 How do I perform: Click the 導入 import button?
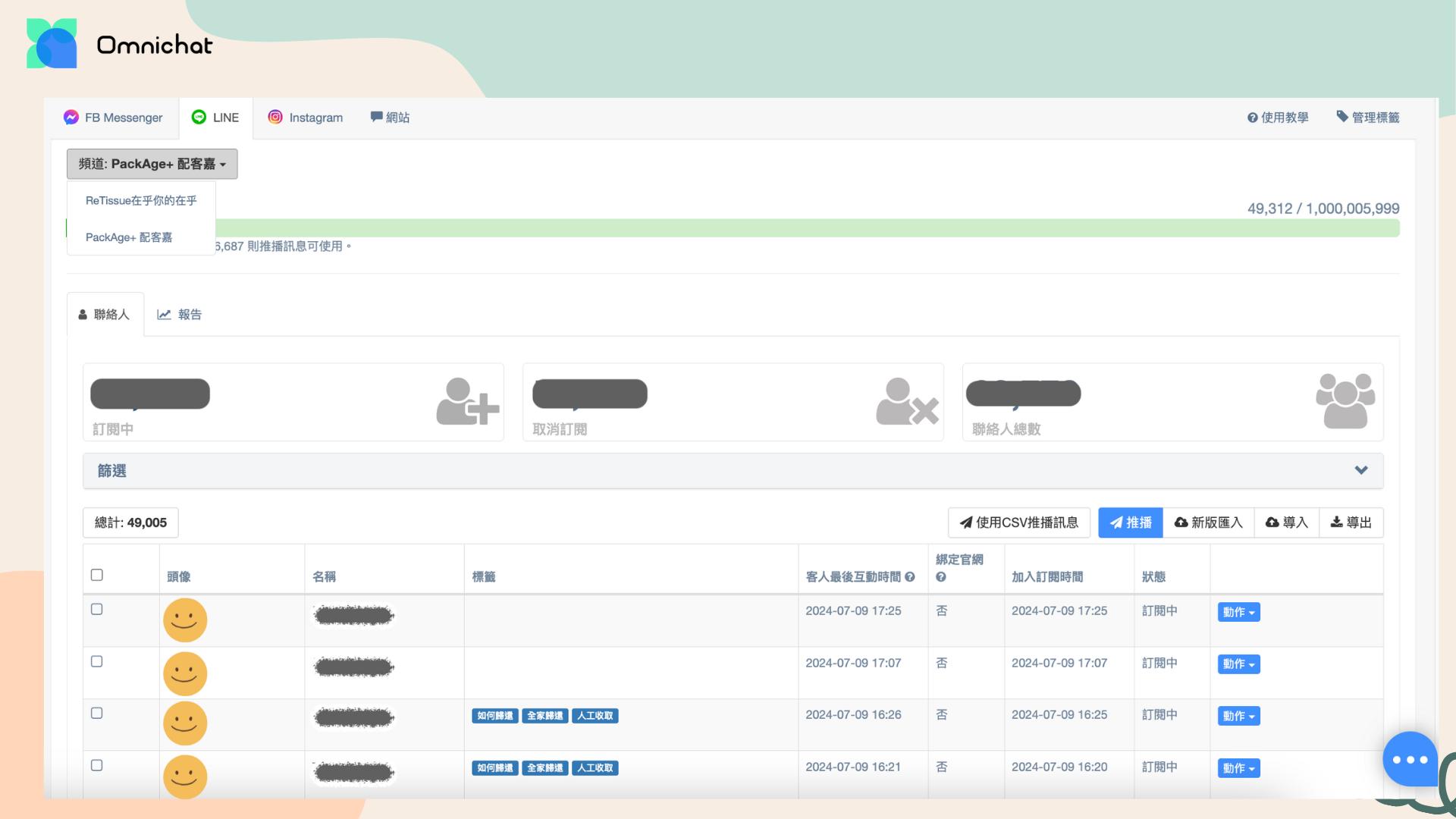pos(1287,522)
